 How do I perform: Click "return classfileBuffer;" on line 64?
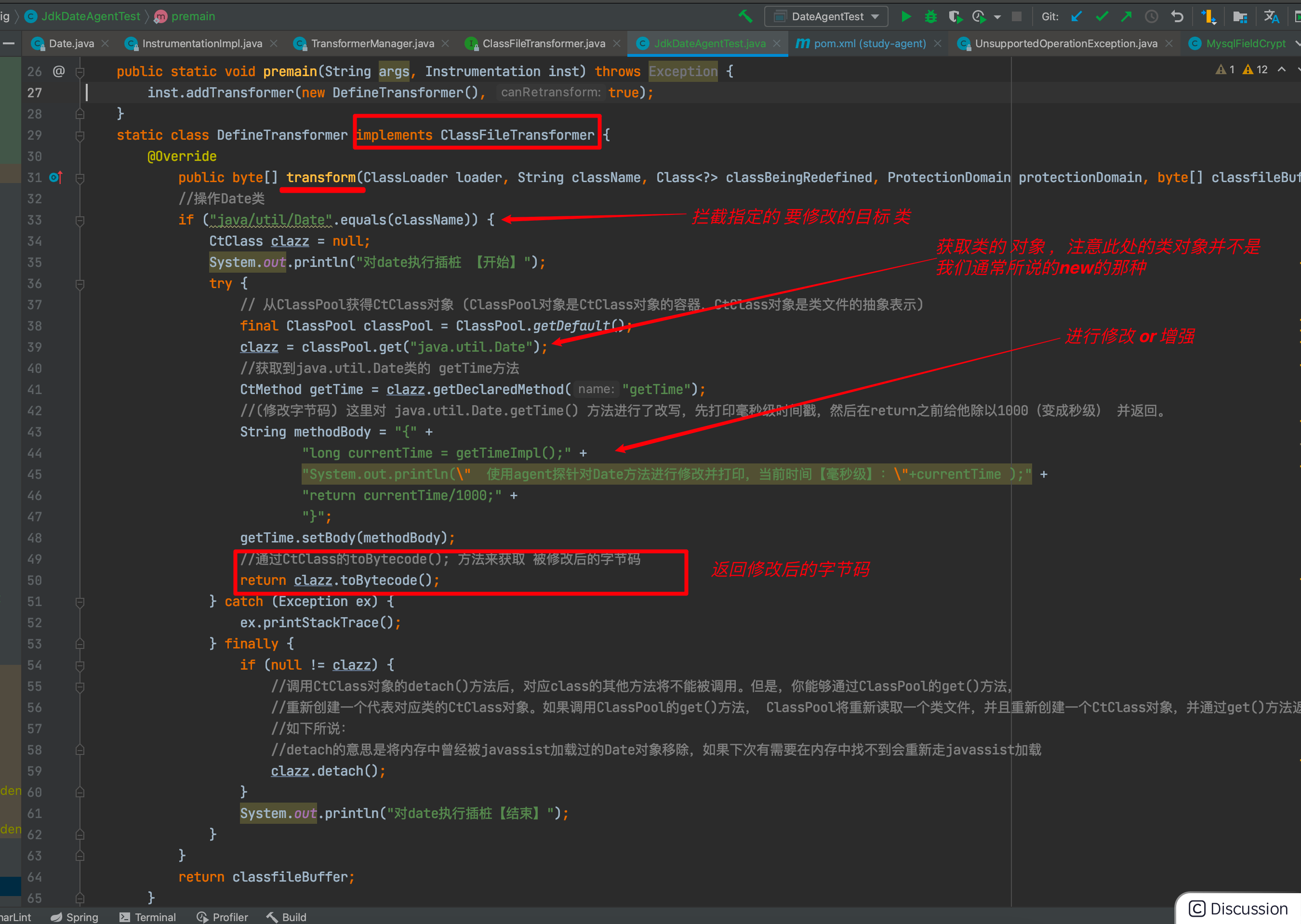point(266,877)
